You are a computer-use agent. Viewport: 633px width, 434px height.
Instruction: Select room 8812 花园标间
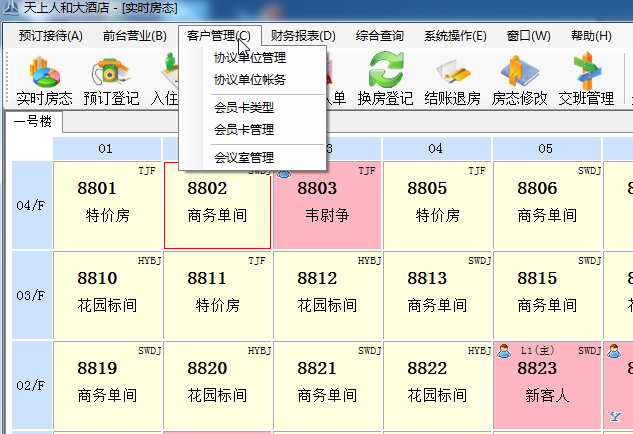pos(327,296)
